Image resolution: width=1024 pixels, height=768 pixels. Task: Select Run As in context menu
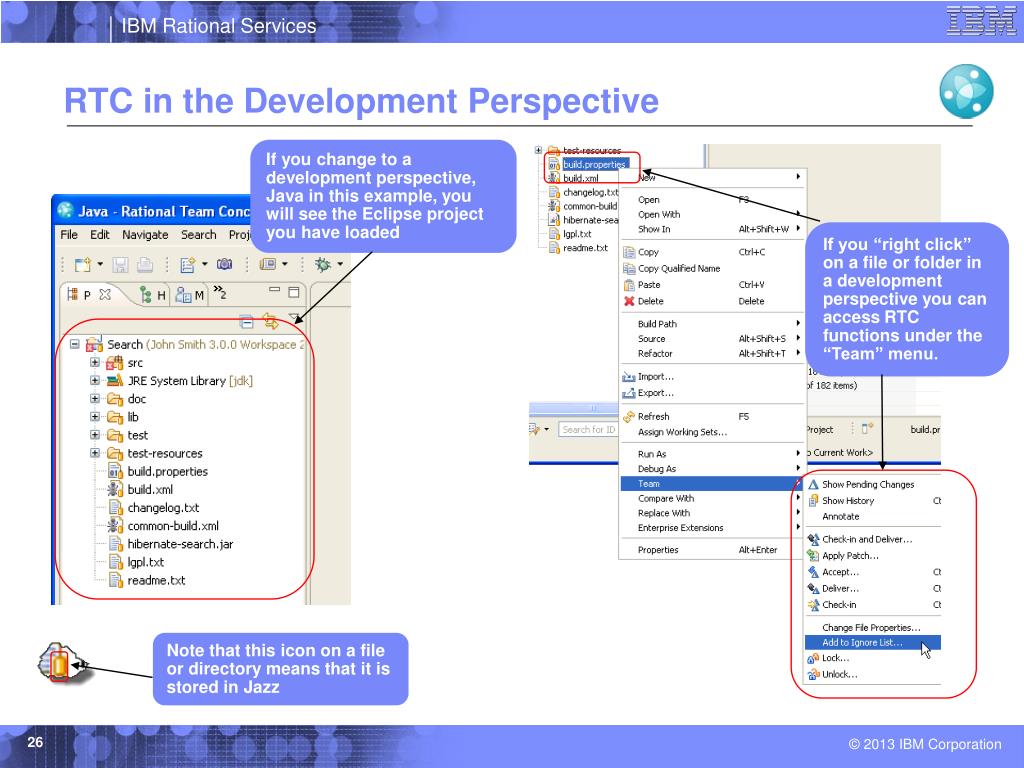[711, 454]
